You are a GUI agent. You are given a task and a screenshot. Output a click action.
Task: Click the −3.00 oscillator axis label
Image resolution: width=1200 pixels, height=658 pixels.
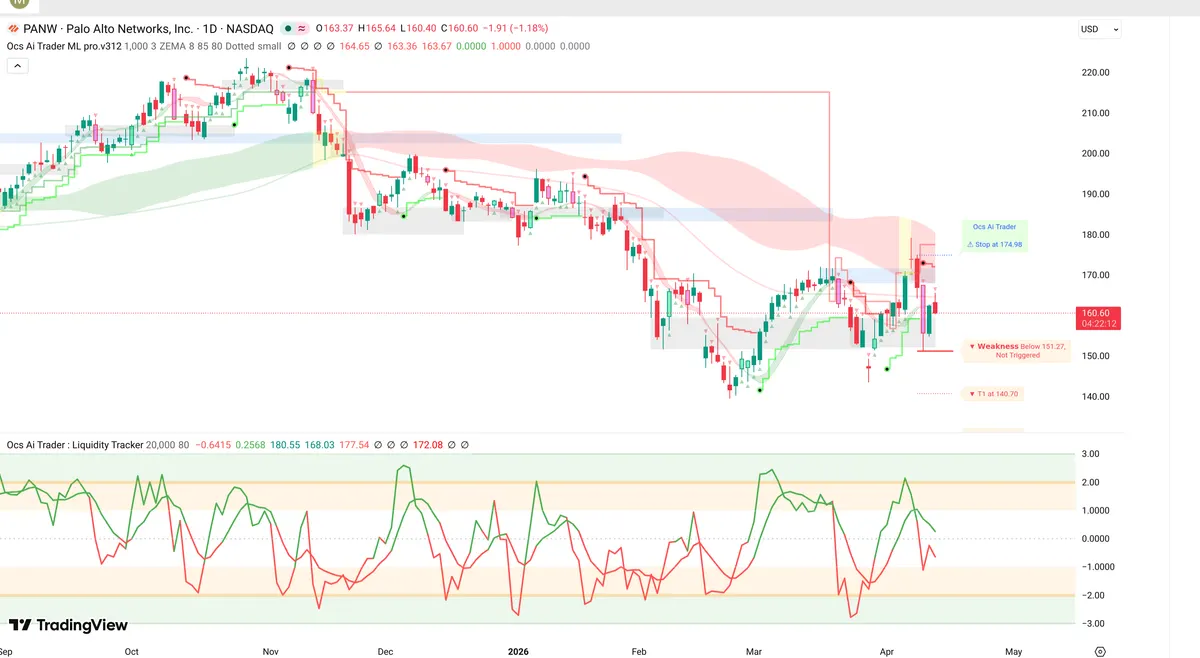pos(1092,622)
